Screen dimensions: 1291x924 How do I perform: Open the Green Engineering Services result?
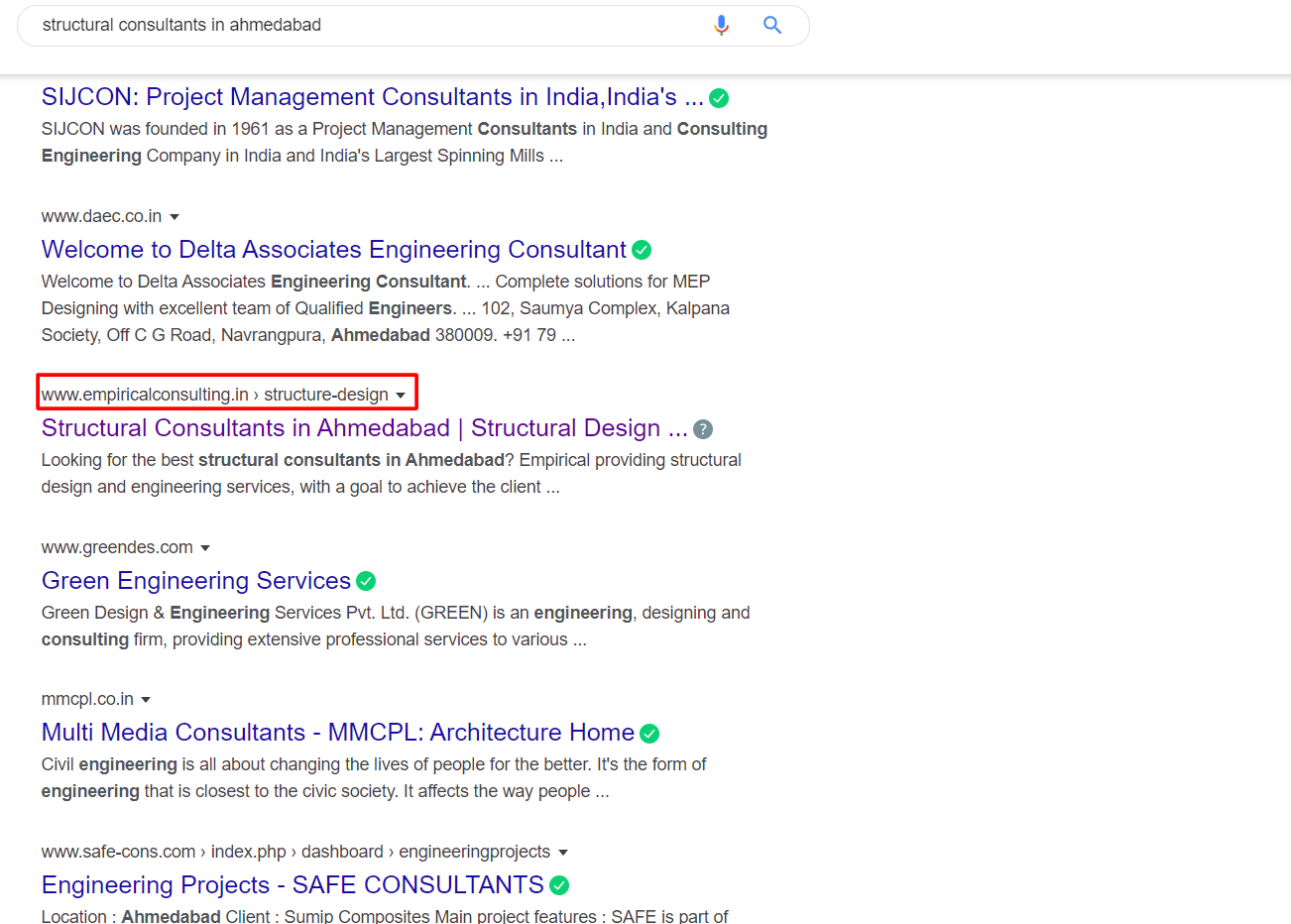[x=196, y=581]
